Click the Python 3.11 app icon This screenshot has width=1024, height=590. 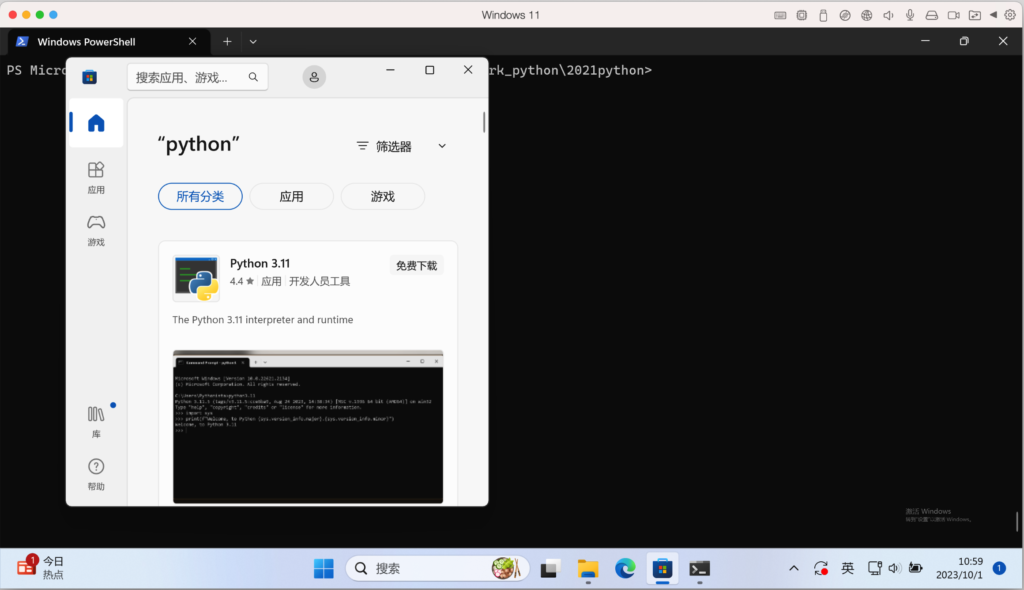pyautogui.click(x=196, y=278)
